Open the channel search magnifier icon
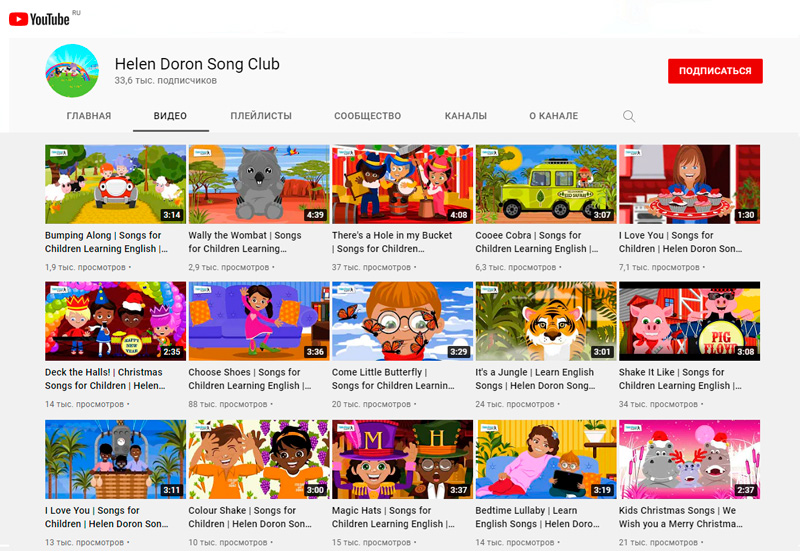Screen dimensions: 800x551 pos(629,116)
